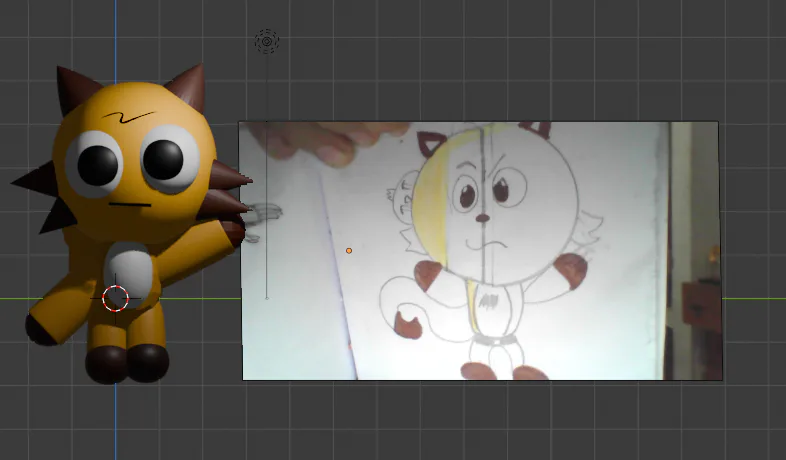
Task: Select the point light circle icon
Action: (x=267, y=41)
